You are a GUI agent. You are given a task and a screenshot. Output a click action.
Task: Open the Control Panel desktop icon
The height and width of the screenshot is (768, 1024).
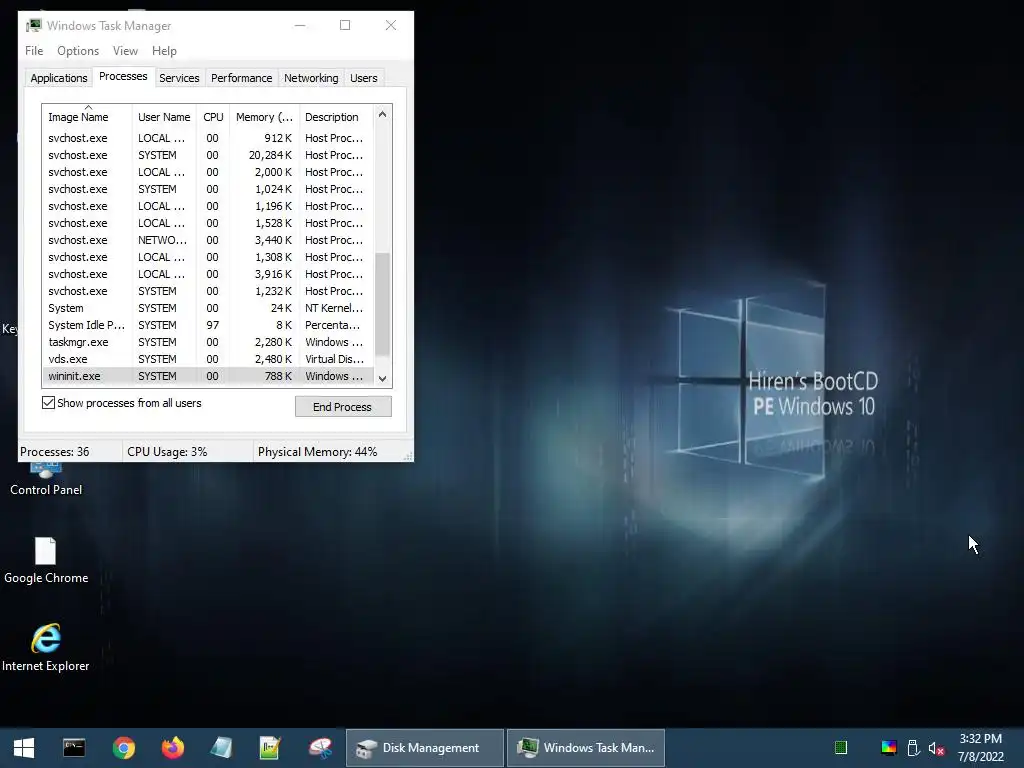point(46,479)
